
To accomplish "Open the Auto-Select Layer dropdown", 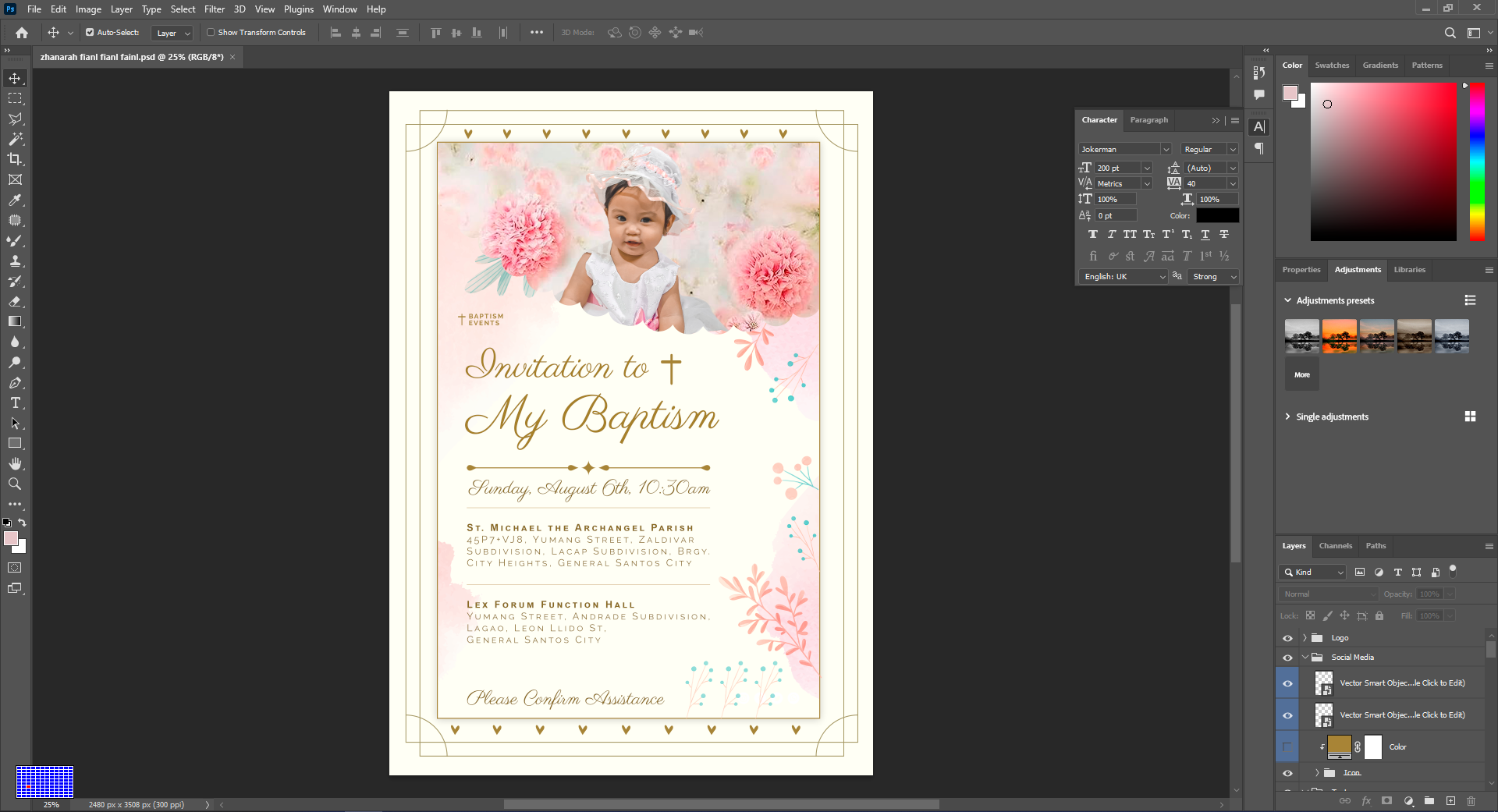I will [x=172, y=33].
